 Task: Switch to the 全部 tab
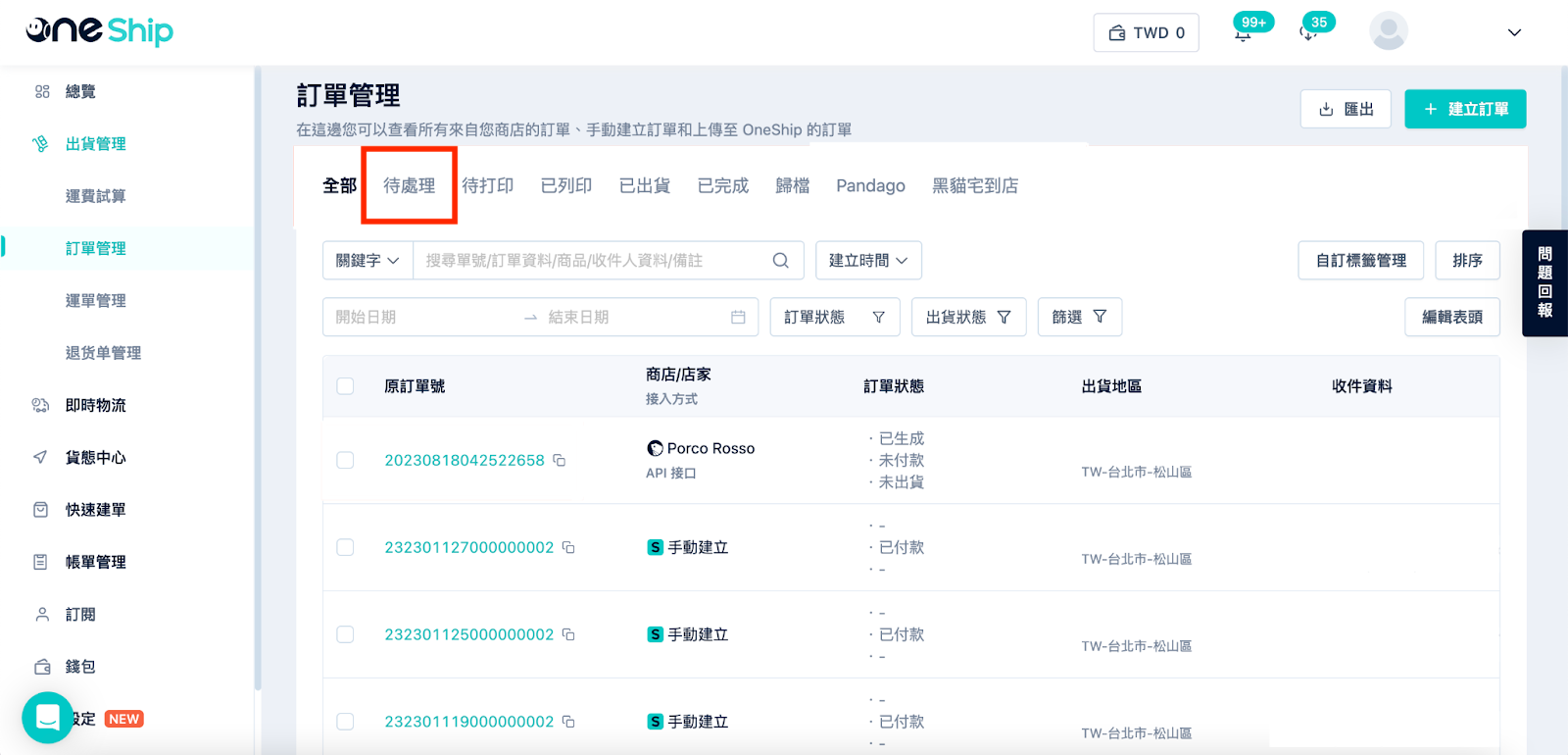click(339, 185)
